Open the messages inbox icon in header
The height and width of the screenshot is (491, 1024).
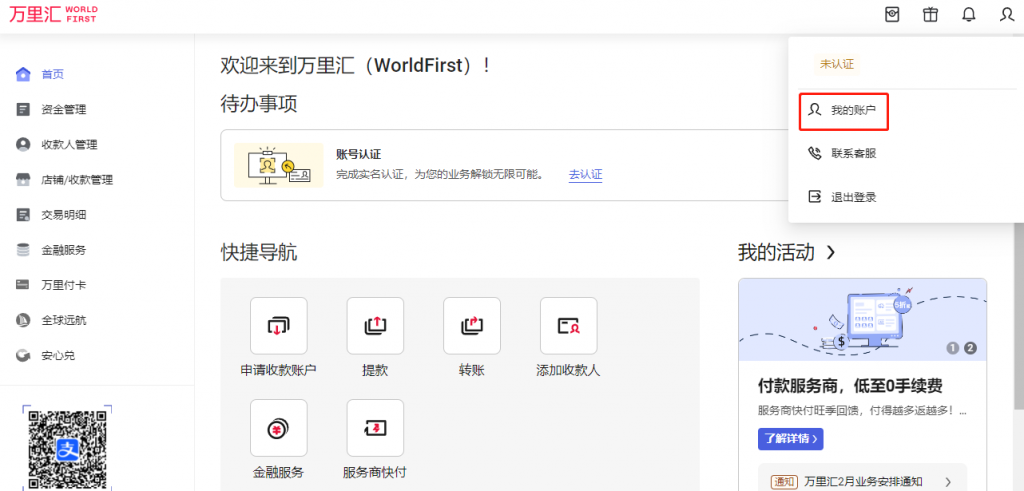tap(892, 14)
